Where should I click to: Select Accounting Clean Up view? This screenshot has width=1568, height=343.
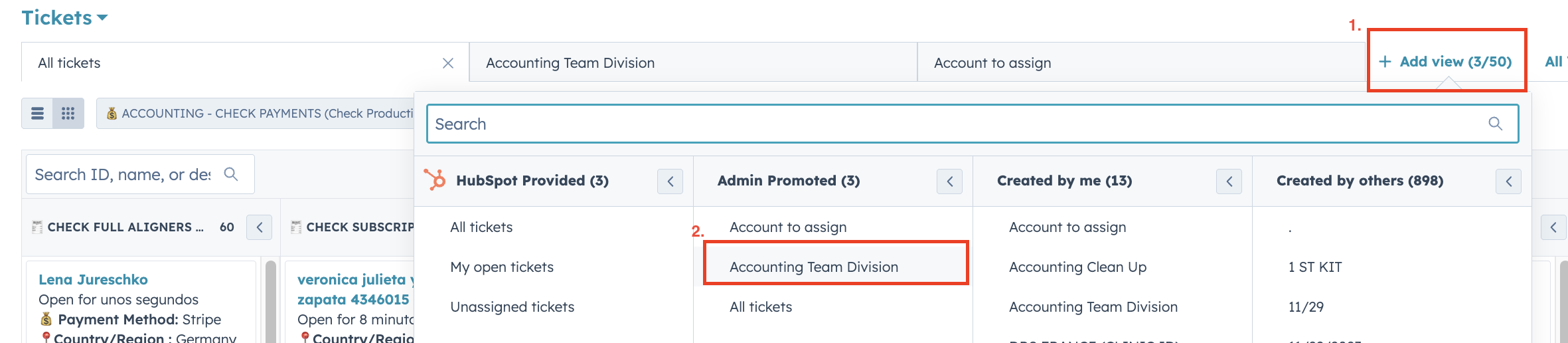tap(1077, 267)
